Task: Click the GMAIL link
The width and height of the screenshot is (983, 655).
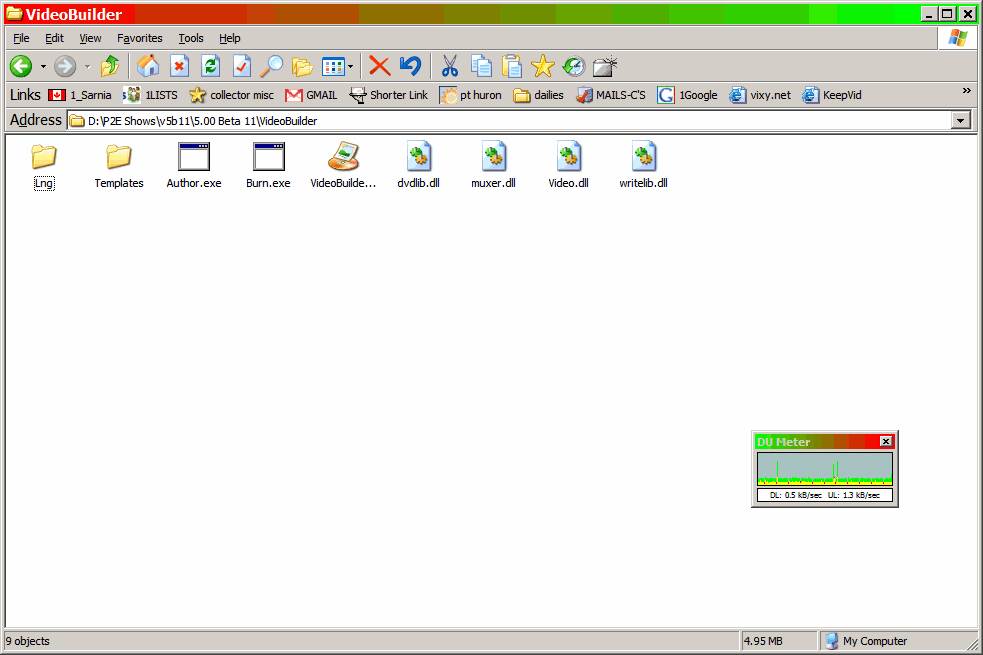Action: (x=311, y=95)
